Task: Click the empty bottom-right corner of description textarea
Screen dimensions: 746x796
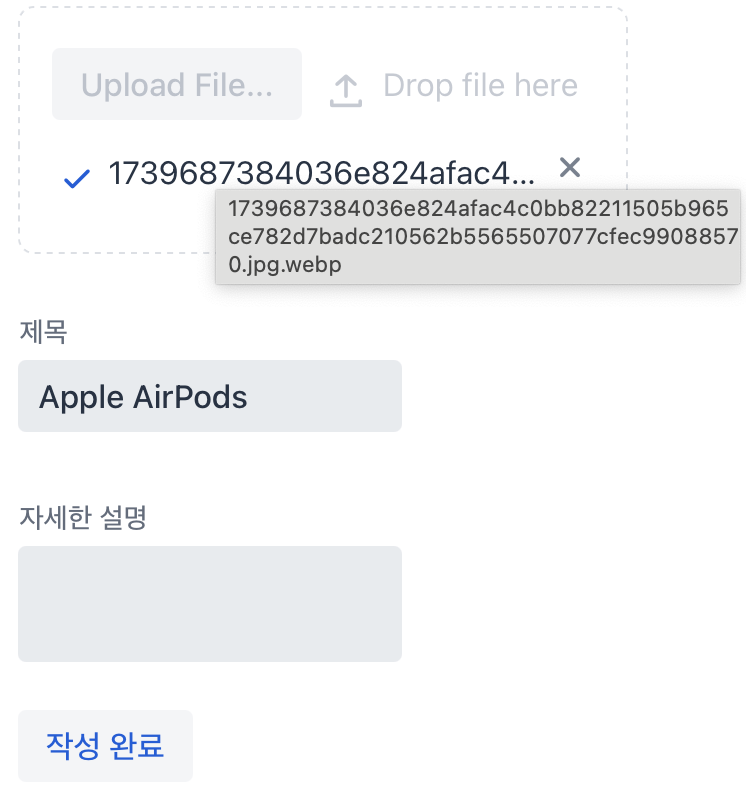Action: coord(376,645)
